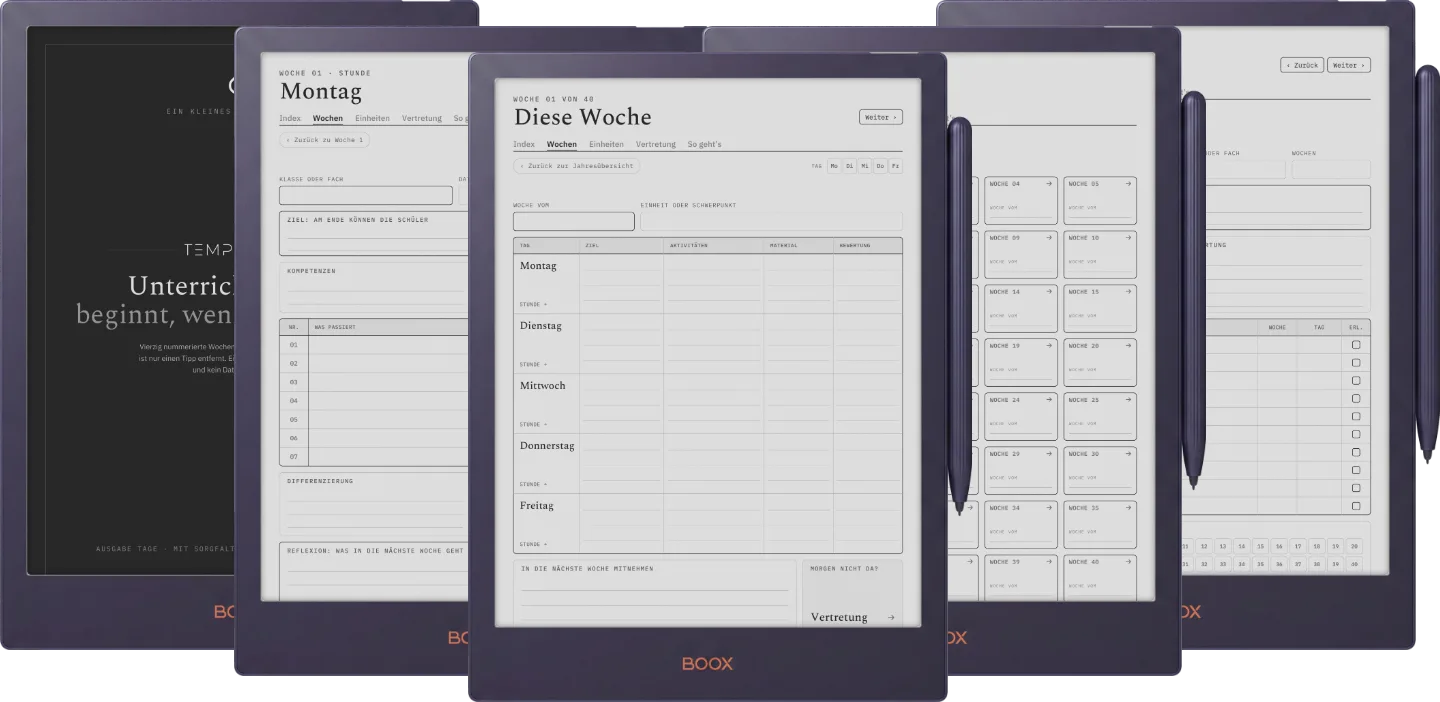Click Weiter beside Zurück on the rightmost device
The width and height of the screenshot is (1440, 702).
tap(1349, 65)
